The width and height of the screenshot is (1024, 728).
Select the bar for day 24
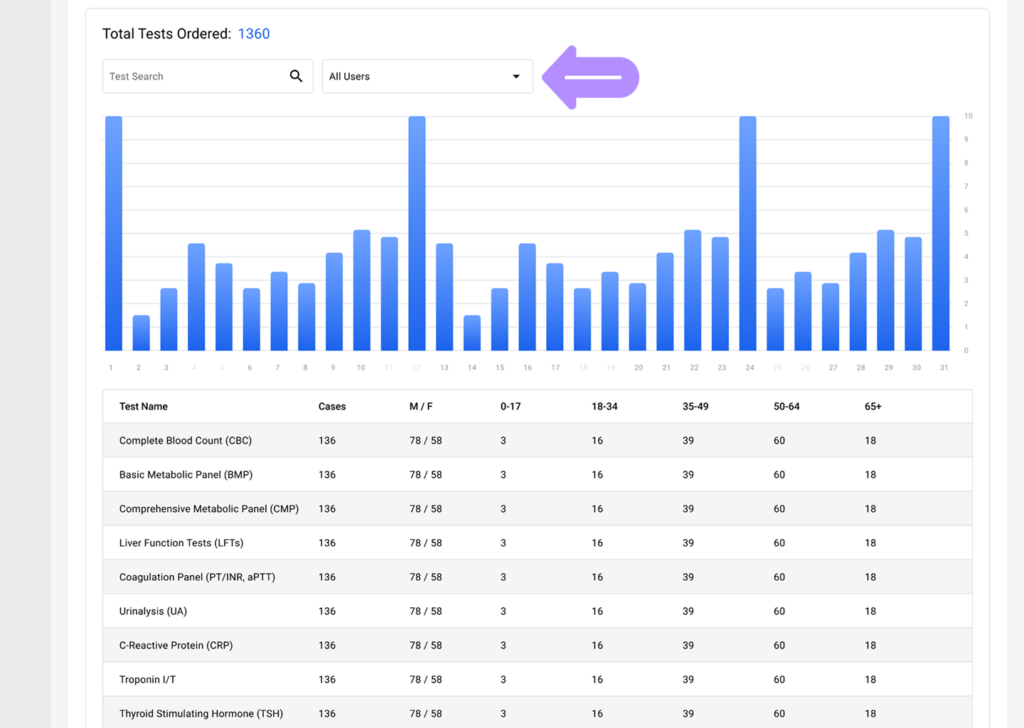click(x=748, y=234)
